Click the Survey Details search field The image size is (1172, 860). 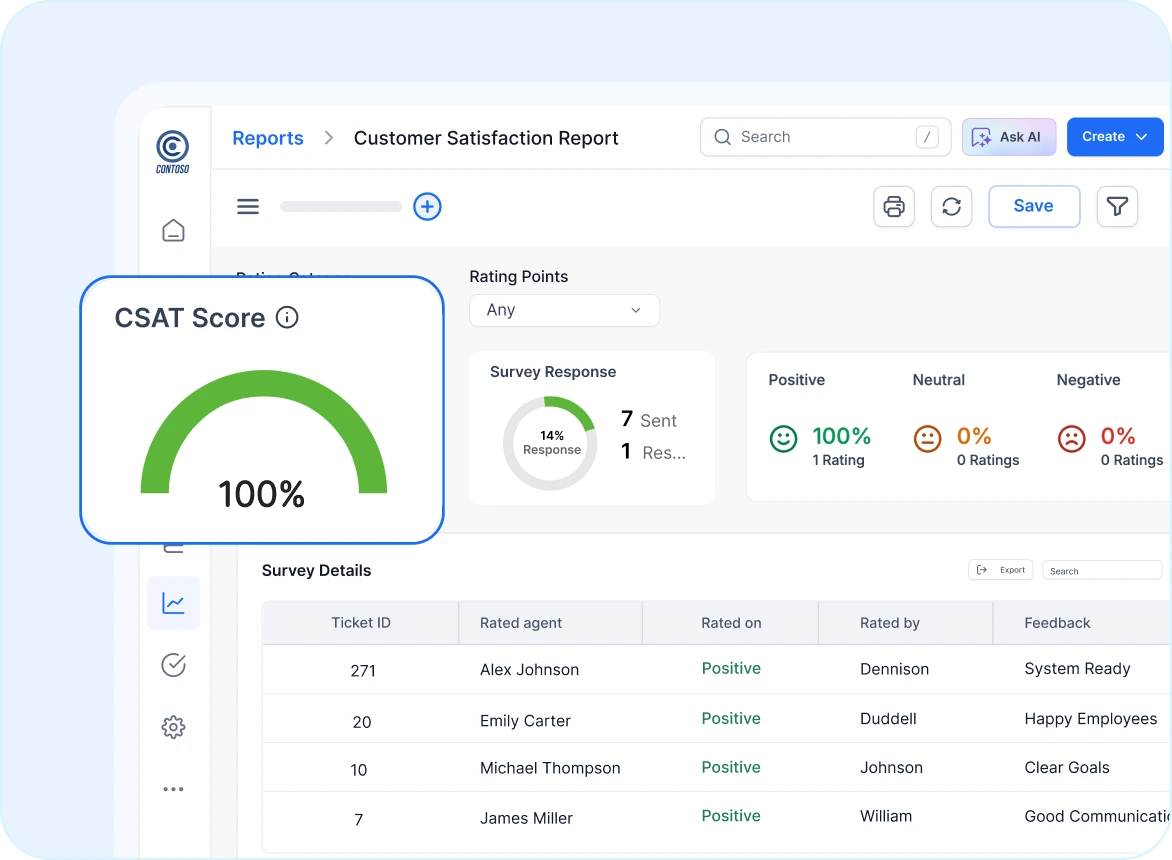pos(1101,570)
